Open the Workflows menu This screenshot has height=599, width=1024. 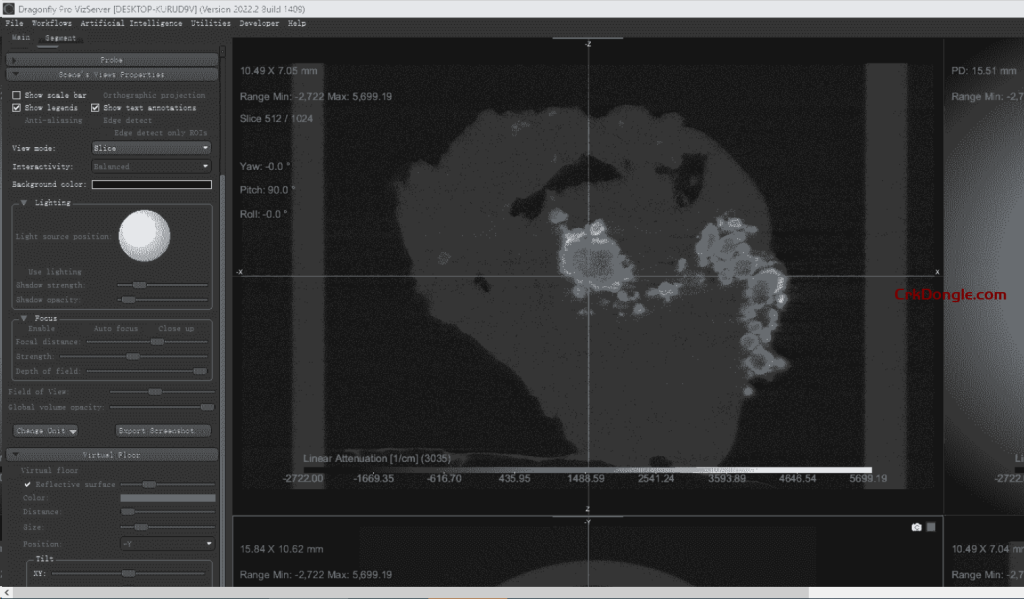pos(52,23)
